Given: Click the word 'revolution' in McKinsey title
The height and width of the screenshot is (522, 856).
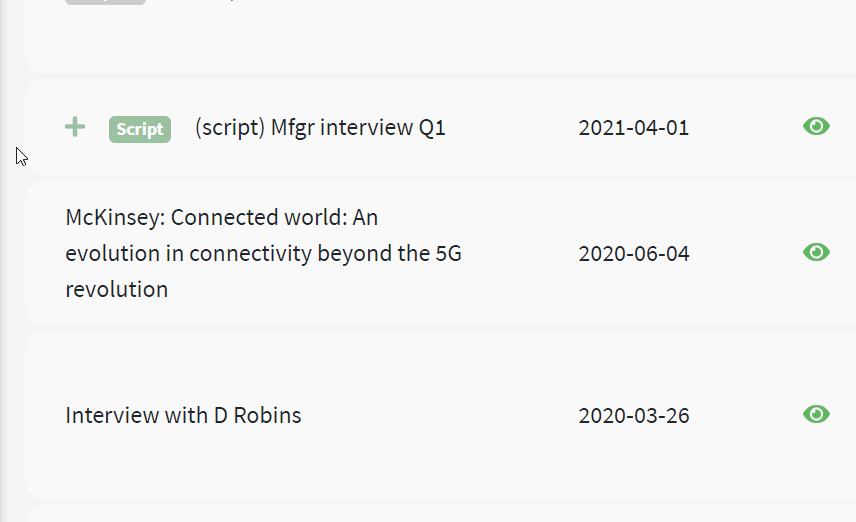Looking at the screenshot, I should [116, 290].
